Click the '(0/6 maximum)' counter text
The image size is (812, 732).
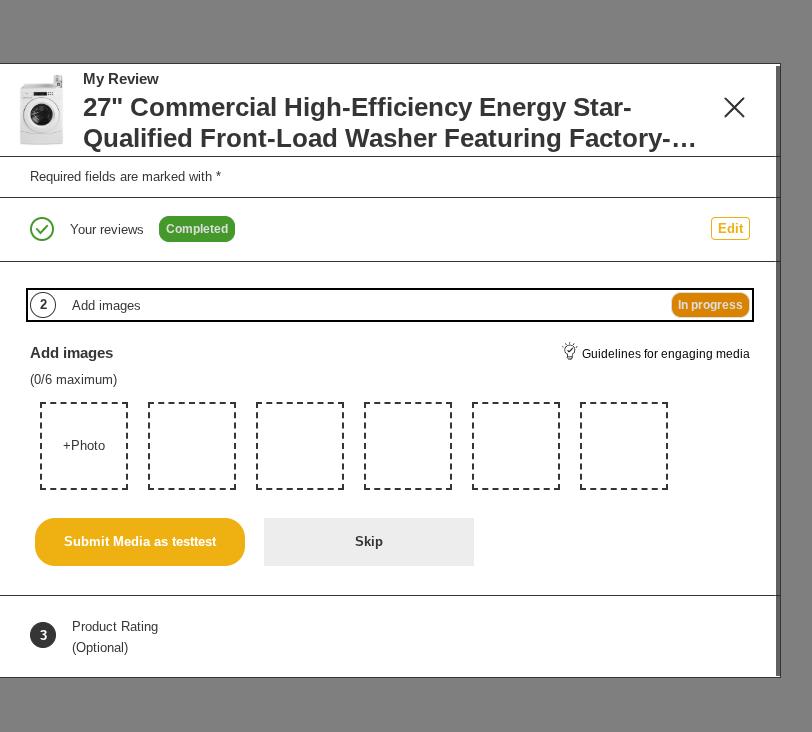tap(74, 379)
